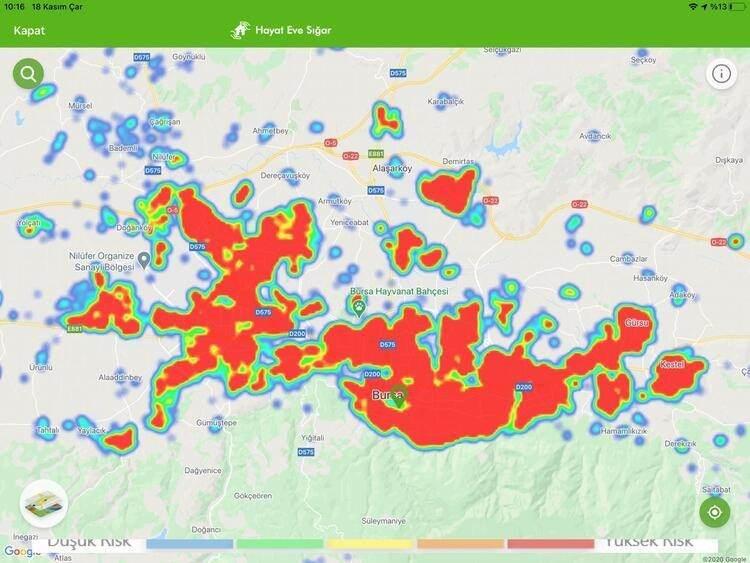The height and width of the screenshot is (563, 750).
Task: Open the info icon
Action: coord(720,73)
